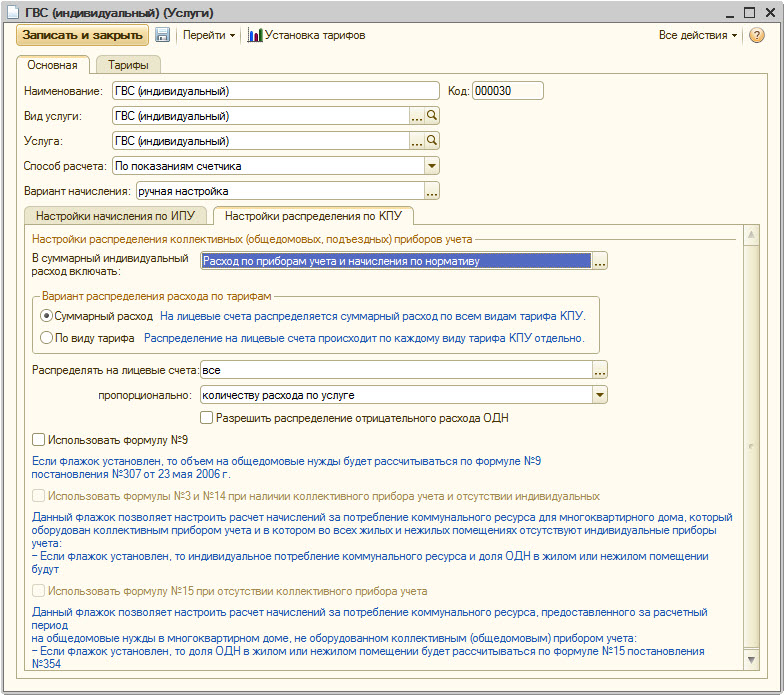Enable Разрешить распределение отрицательного расхода ОДН
The height and width of the screenshot is (695, 784).
(206, 418)
